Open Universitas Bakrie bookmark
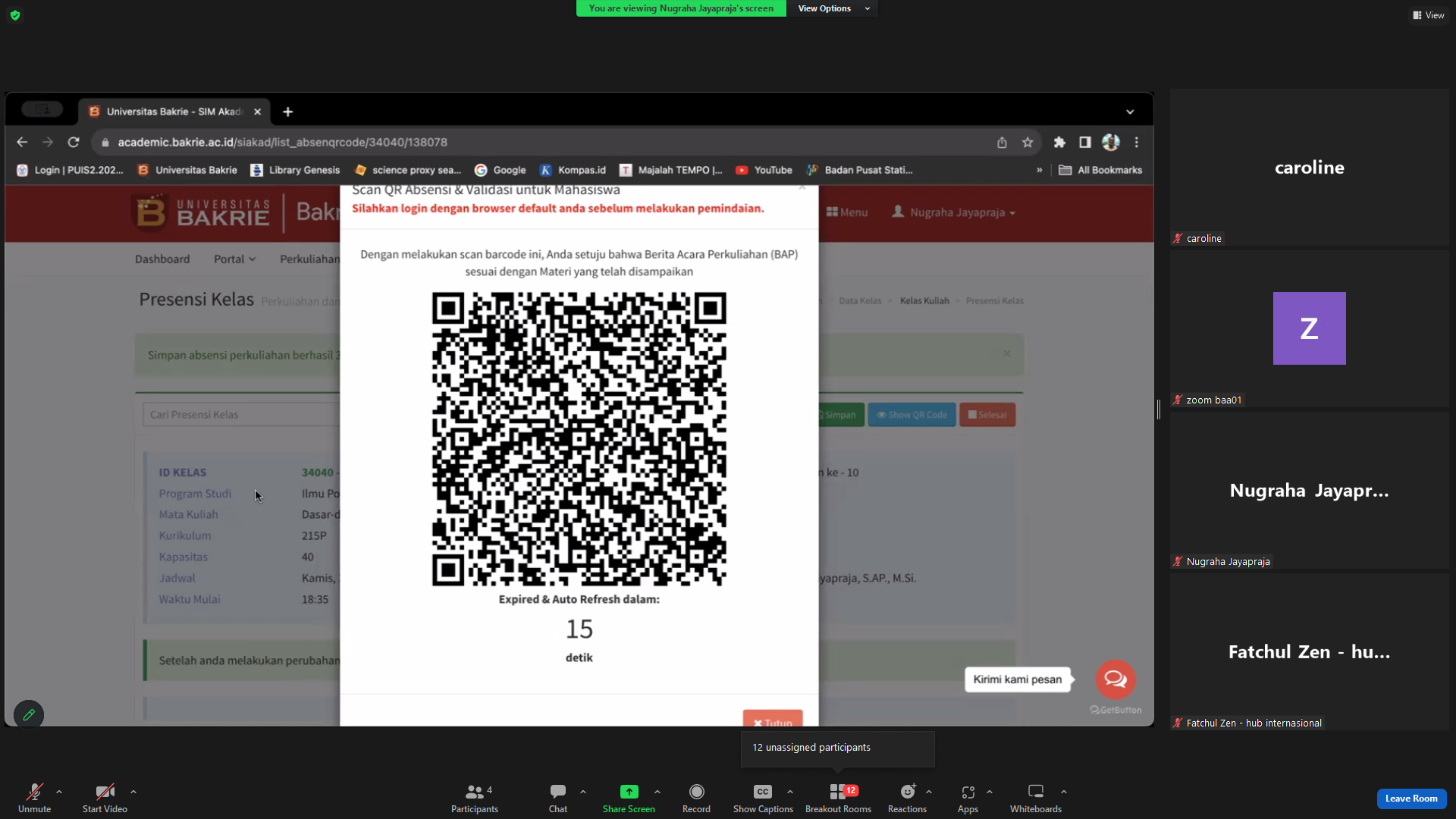The width and height of the screenshot is (1456, 819). (x=187, y=170)
